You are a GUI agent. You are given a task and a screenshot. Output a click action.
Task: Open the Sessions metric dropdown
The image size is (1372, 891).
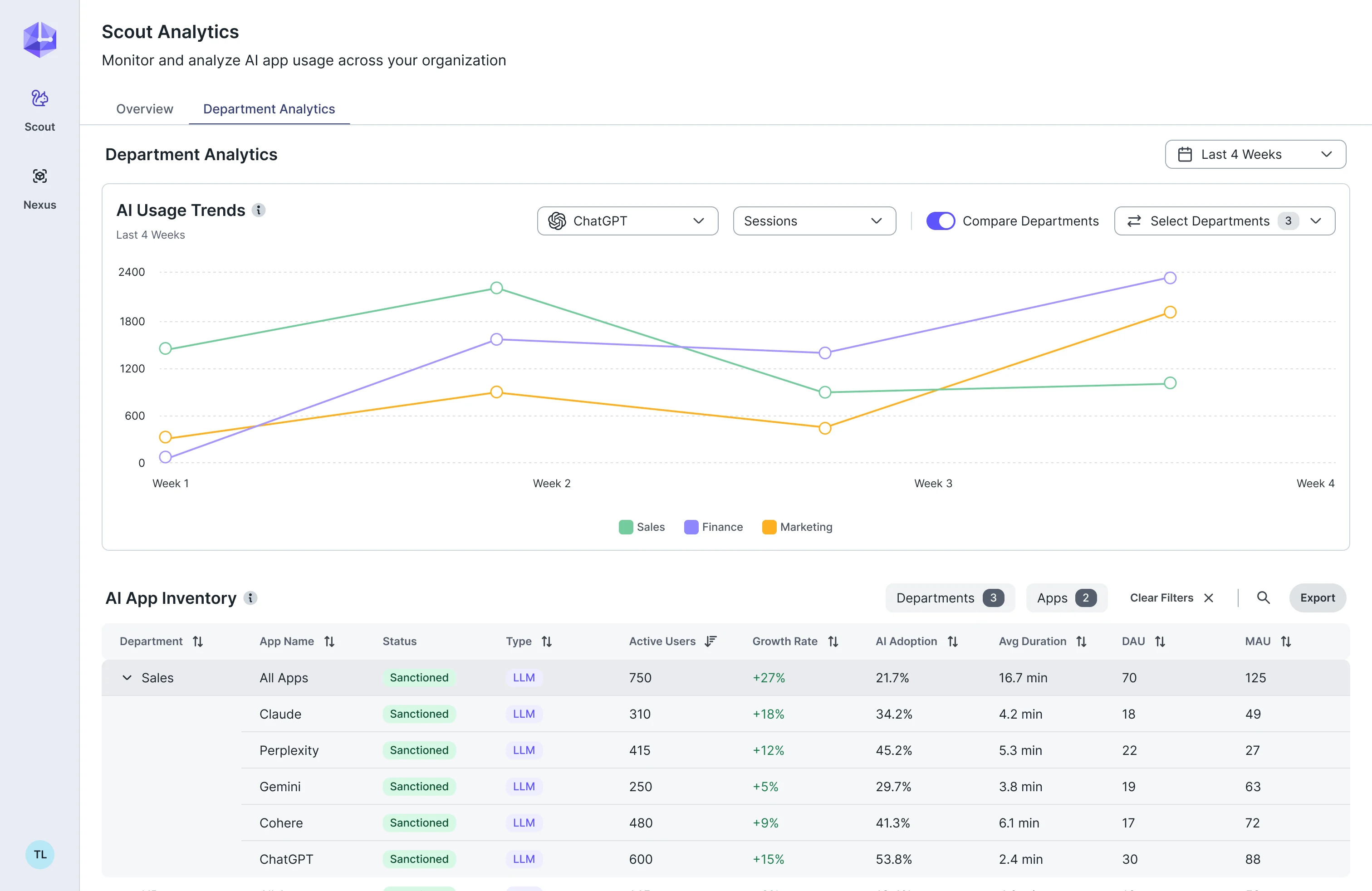tap(814, 221)
